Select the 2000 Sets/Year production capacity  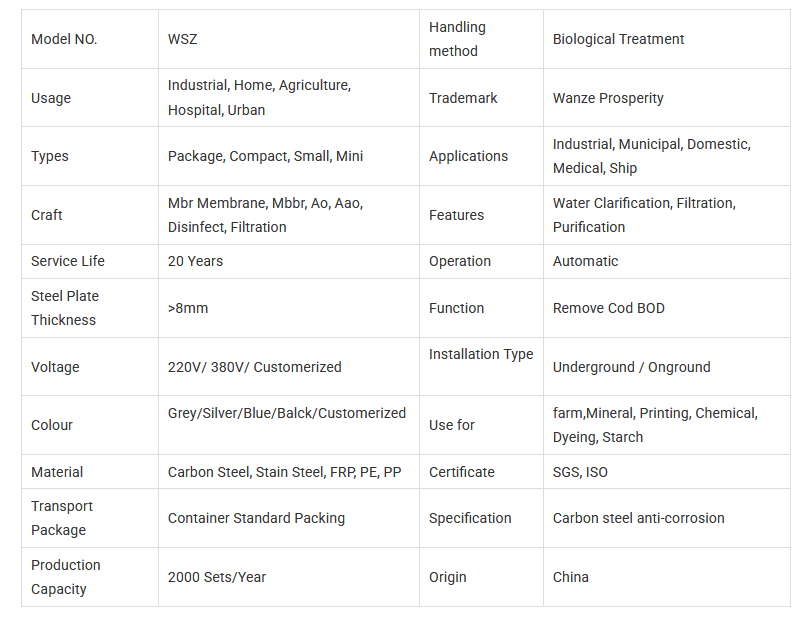tap(217, 577)
